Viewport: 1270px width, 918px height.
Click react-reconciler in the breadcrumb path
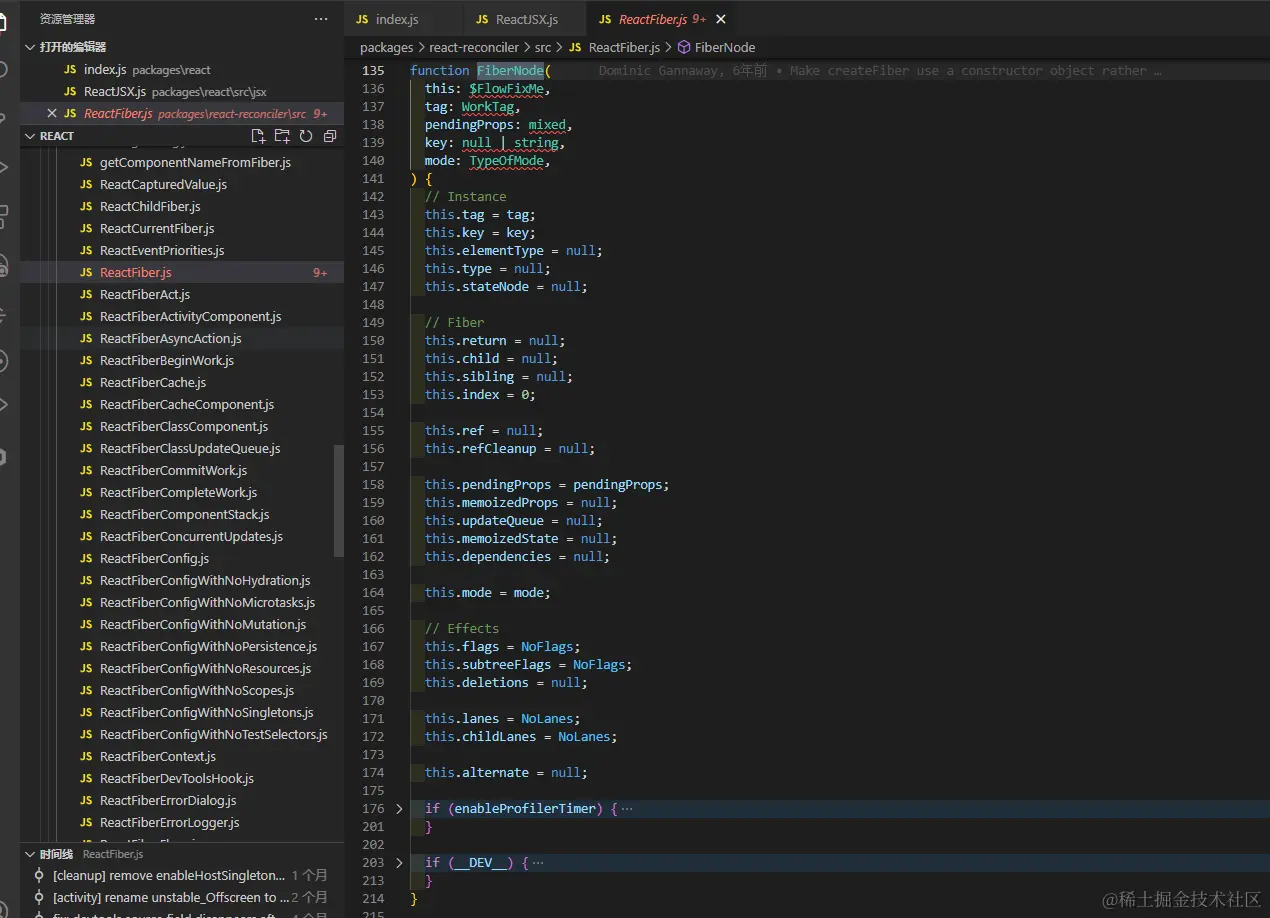[x=474, y=47]
